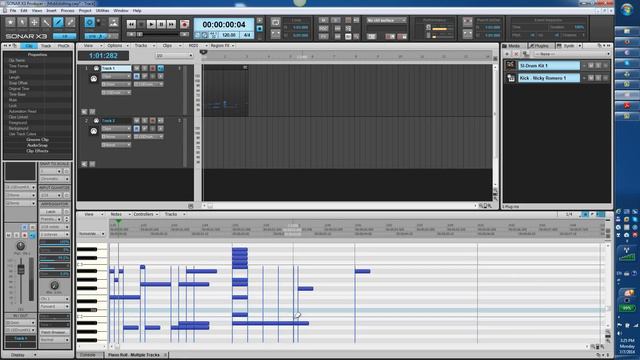Open the Insert menu

51,11
